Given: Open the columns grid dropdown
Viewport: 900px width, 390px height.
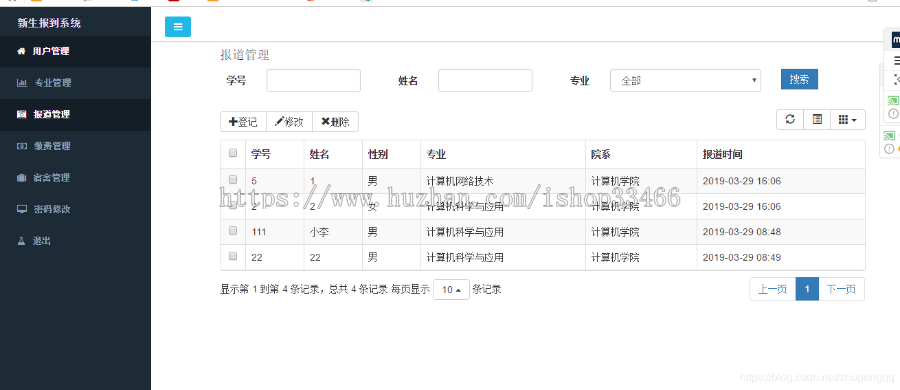Looking at the screenshot, I should click(x=848, y=119).
